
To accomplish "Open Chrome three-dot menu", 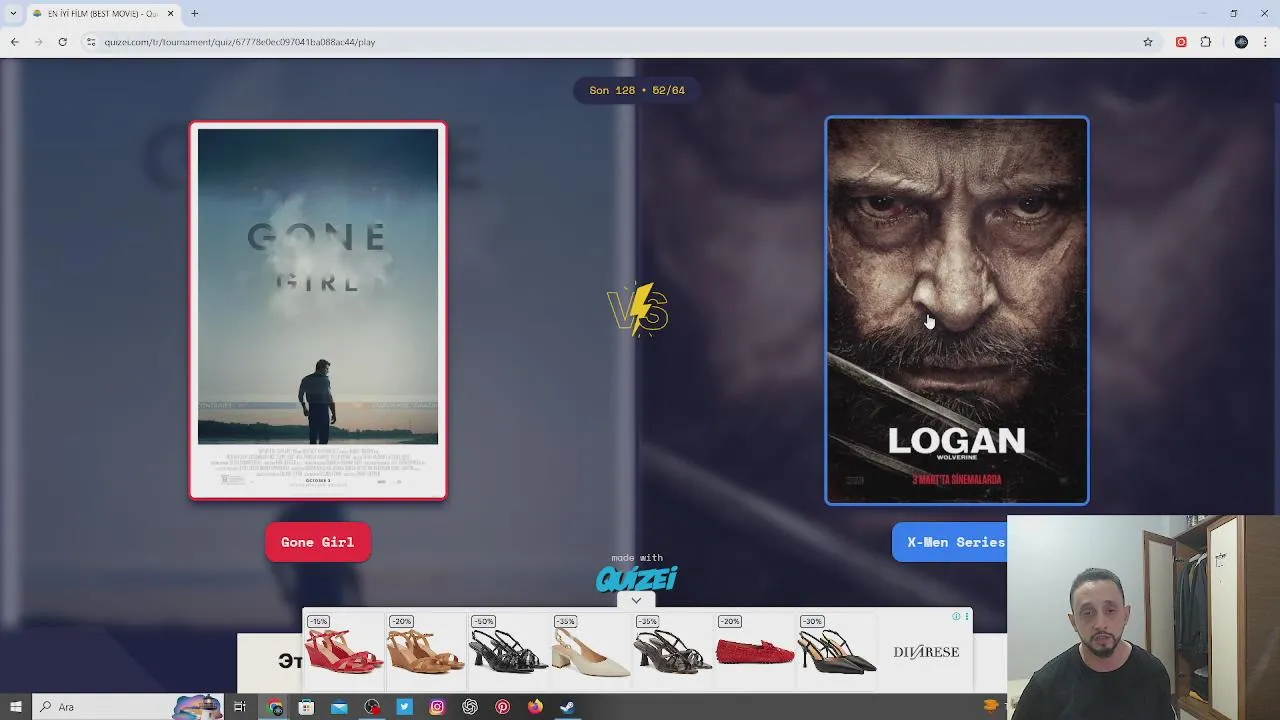I will tap(1265, 42).
